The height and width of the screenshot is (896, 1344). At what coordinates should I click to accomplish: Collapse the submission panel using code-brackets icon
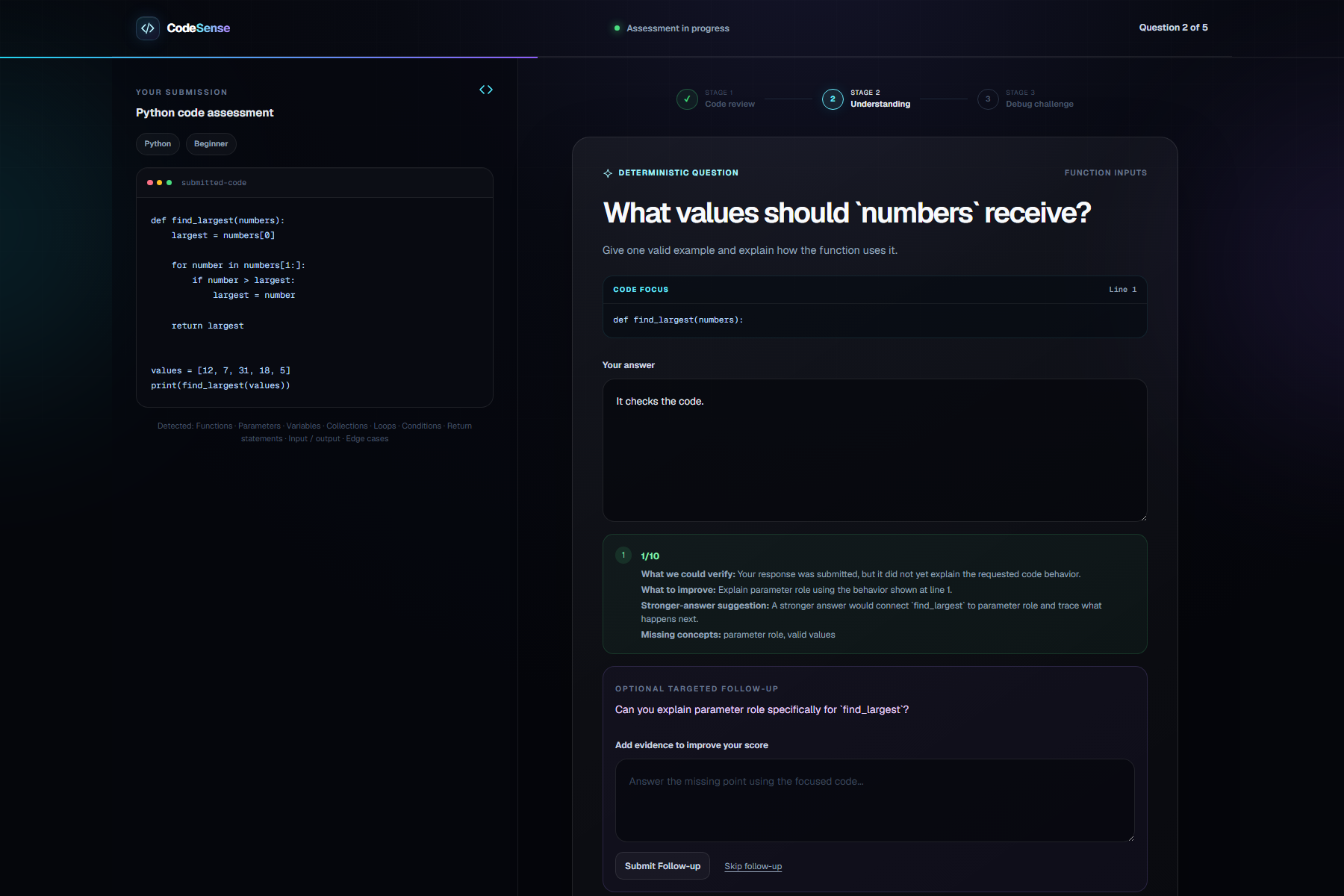pyautogui.click(x=486, y=90)
